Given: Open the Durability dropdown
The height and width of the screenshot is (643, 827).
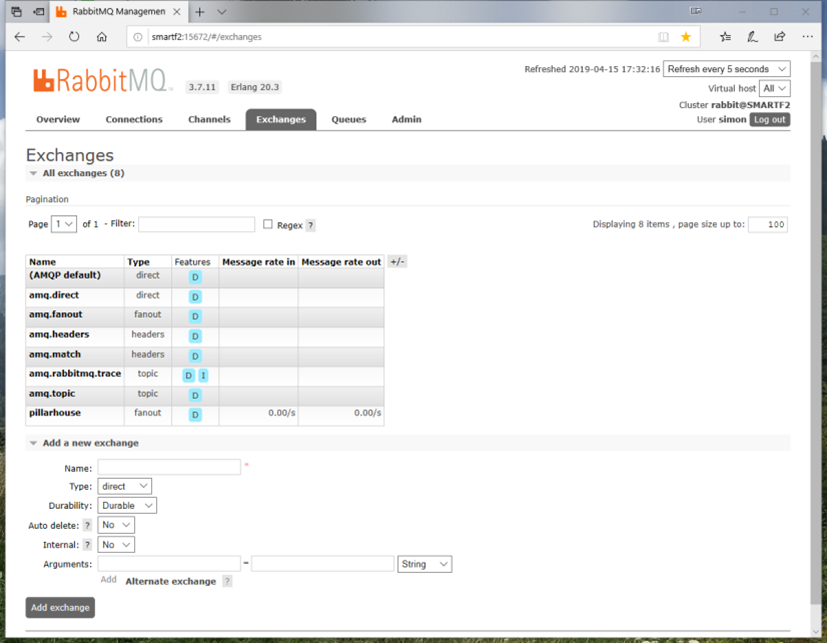Looking at the screenshot, I should (127, 505).
